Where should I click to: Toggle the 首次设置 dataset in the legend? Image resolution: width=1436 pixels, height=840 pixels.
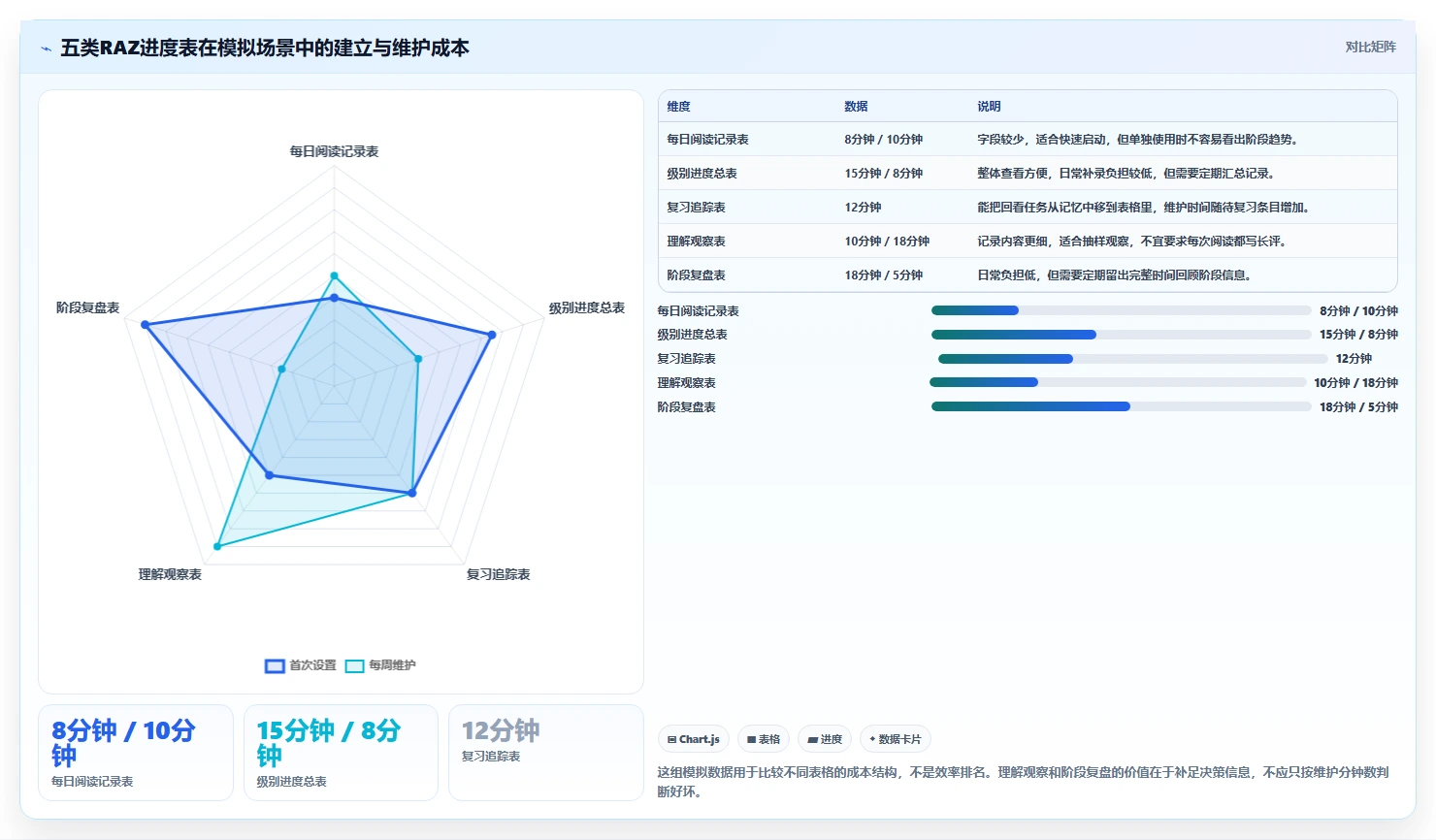click(301, 665)
